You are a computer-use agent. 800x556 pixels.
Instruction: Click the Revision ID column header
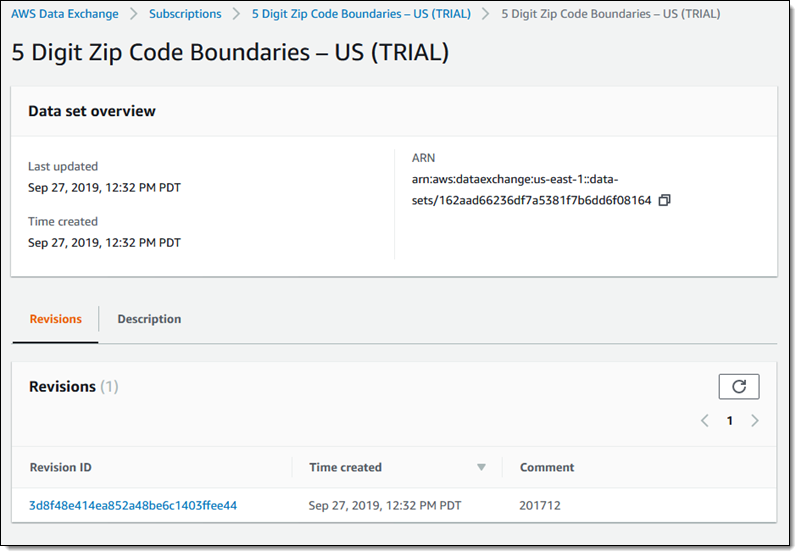(x=61, y=467)
